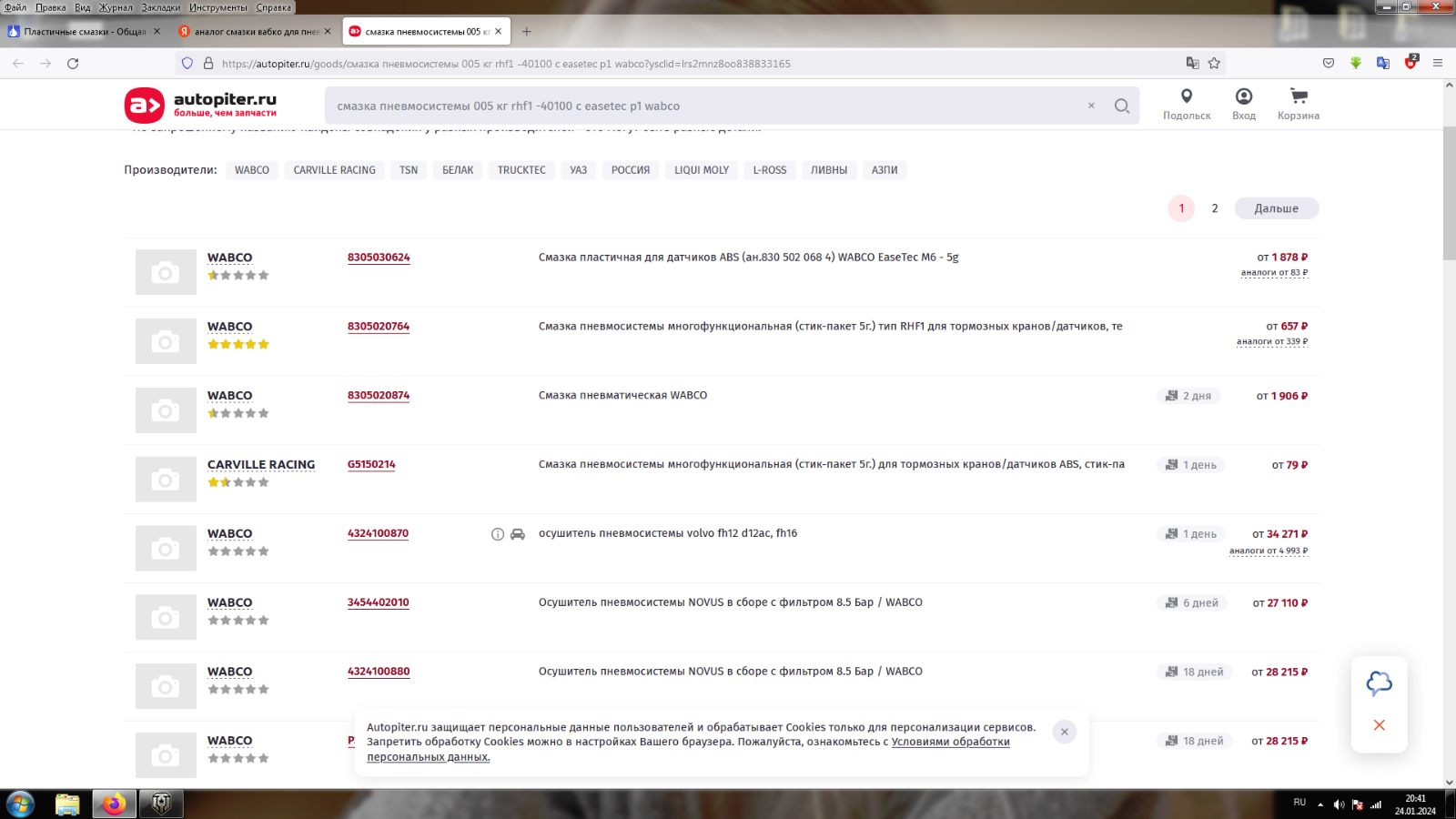
Task: Click the autopiter.ru logo
Action: click(200, 106)
